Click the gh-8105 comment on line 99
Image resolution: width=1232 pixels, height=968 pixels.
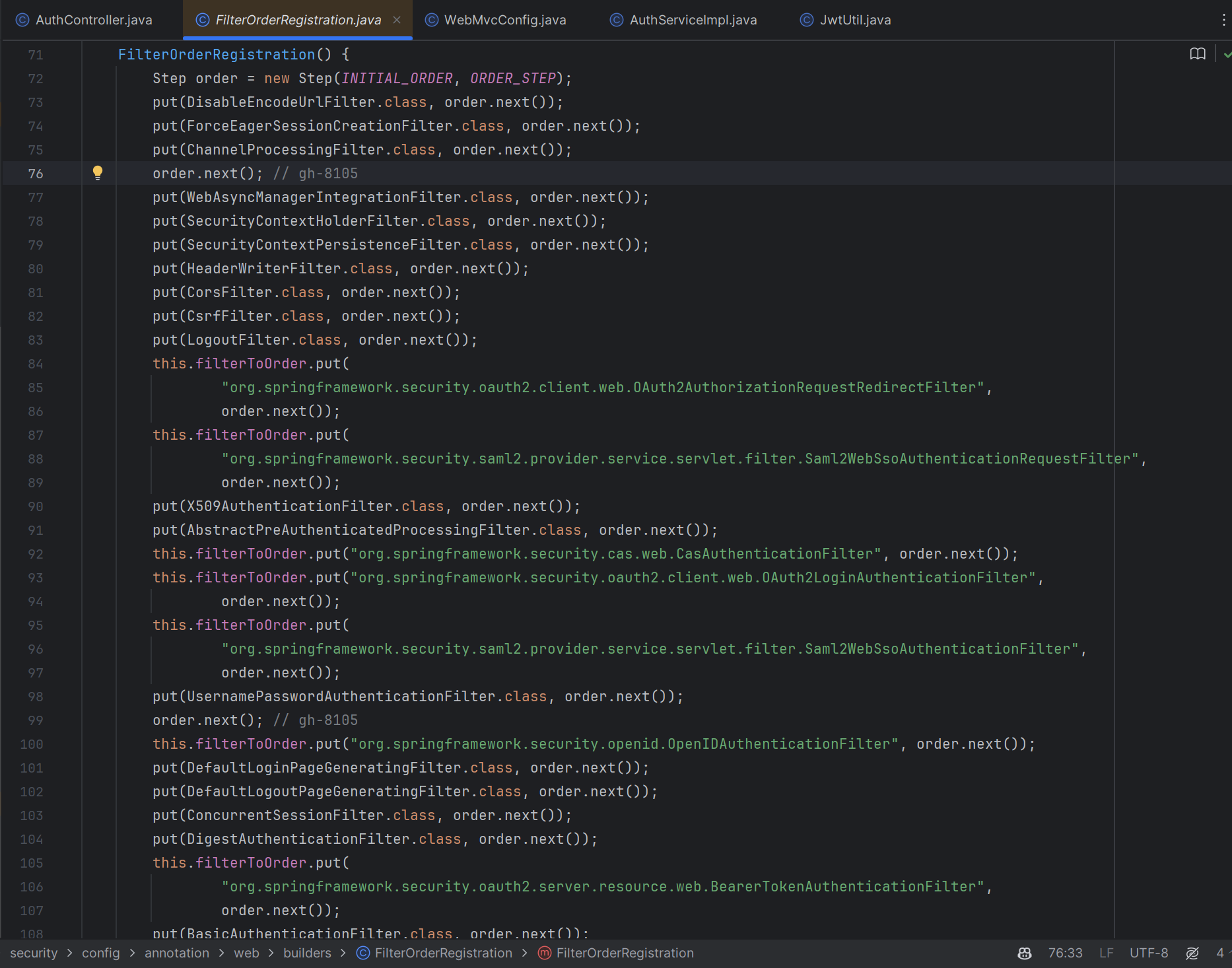coord(316,720)
